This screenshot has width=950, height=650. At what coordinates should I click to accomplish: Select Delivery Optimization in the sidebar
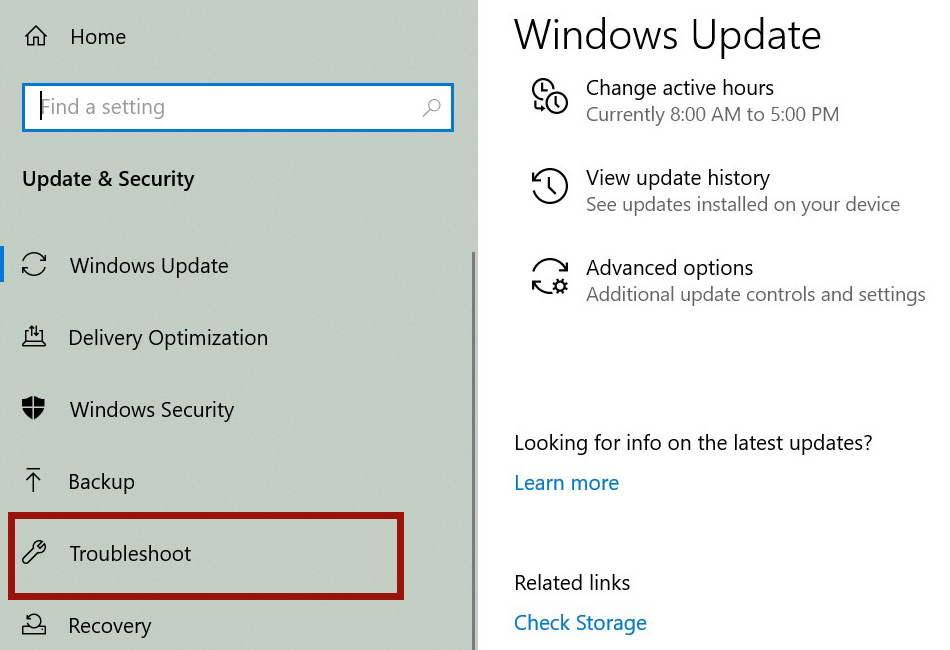click(168, 337)
